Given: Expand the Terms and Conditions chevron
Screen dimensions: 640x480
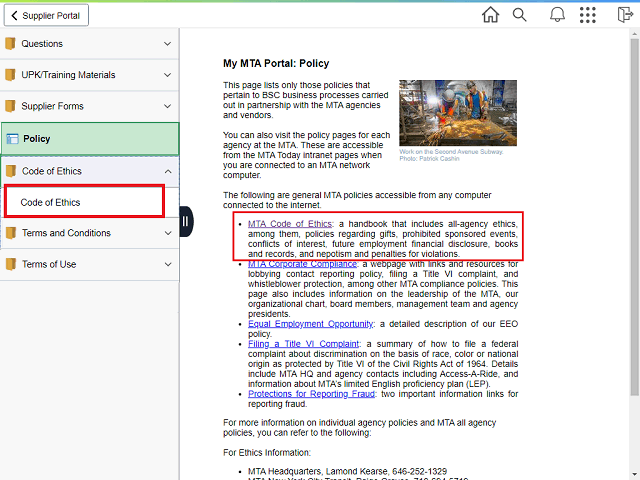Looking at the screenshot, I should (x=168, y=233).
